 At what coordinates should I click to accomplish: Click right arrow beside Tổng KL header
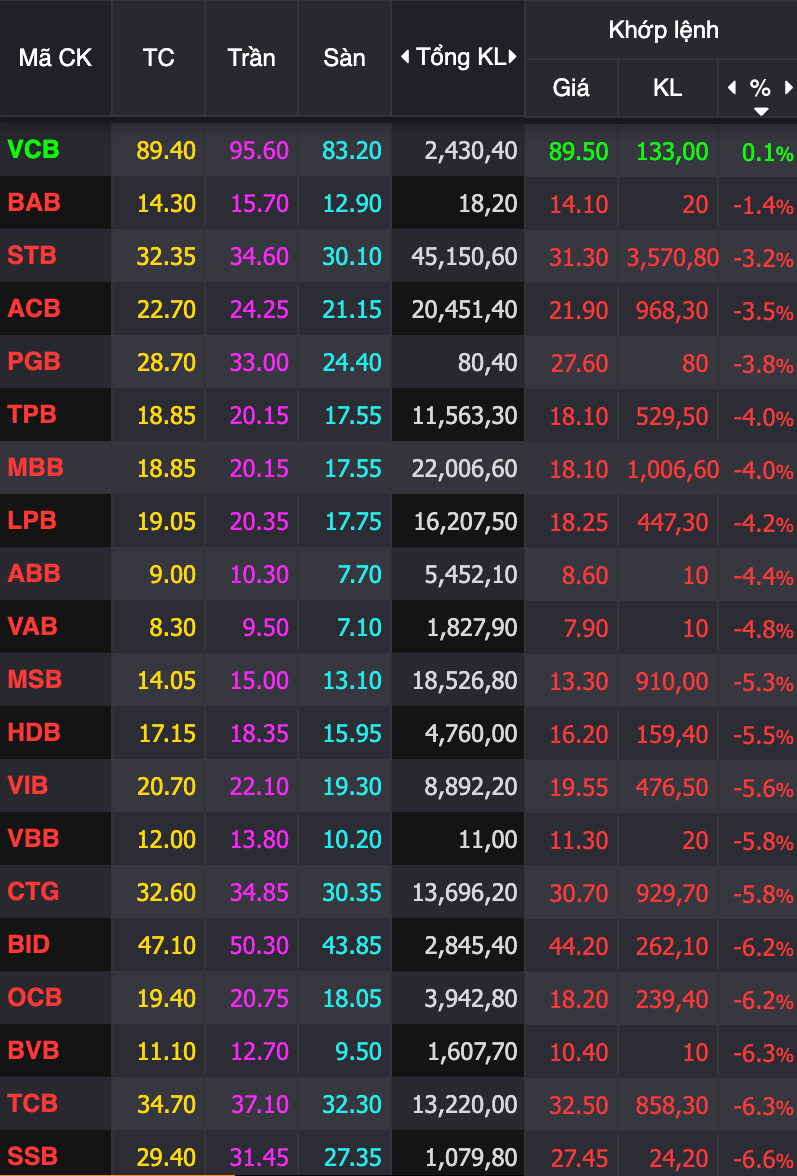tap(513, 57)
